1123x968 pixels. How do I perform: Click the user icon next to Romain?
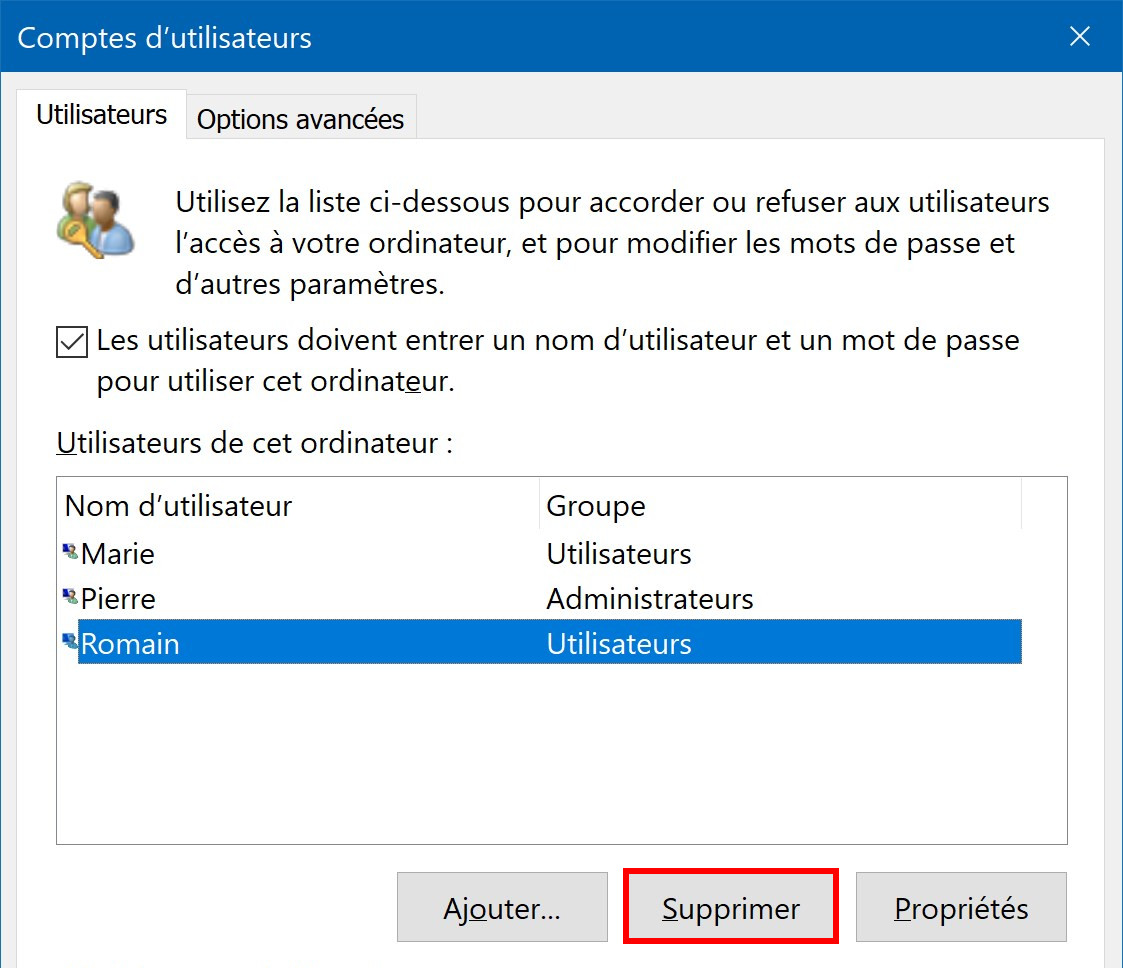point(70,642)
